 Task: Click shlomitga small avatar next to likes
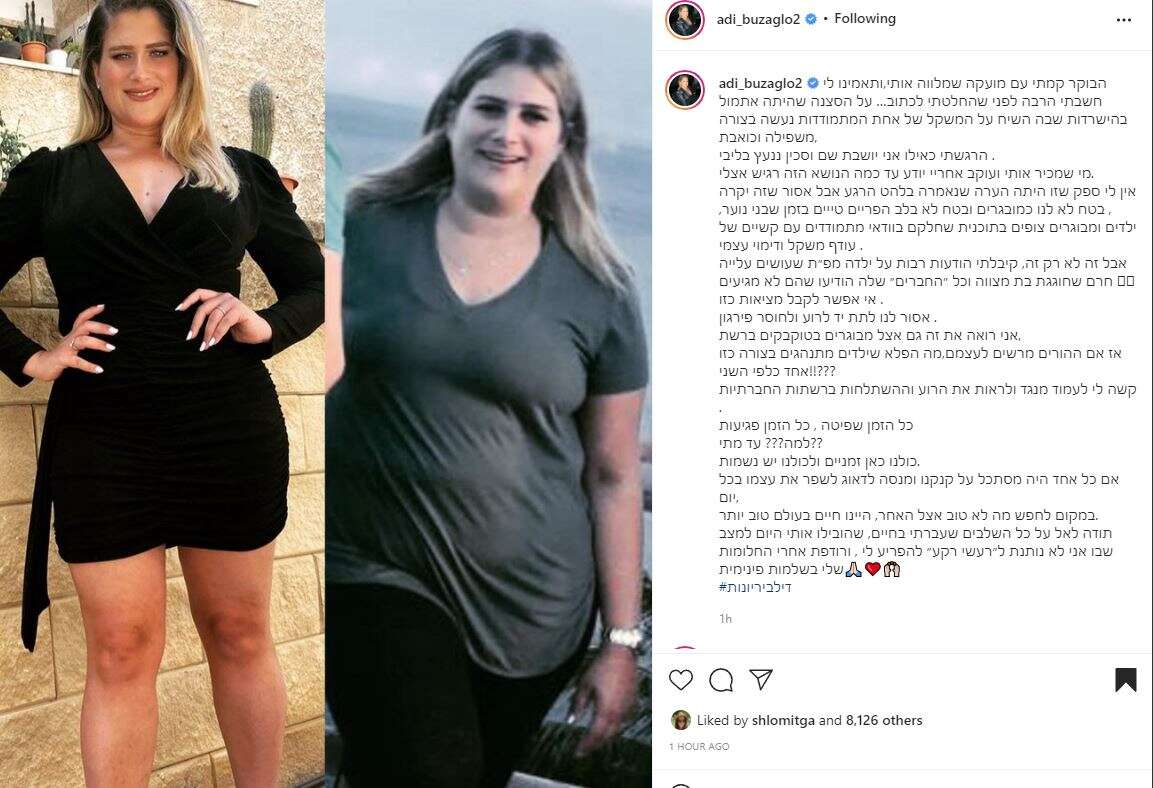[681, 720]
